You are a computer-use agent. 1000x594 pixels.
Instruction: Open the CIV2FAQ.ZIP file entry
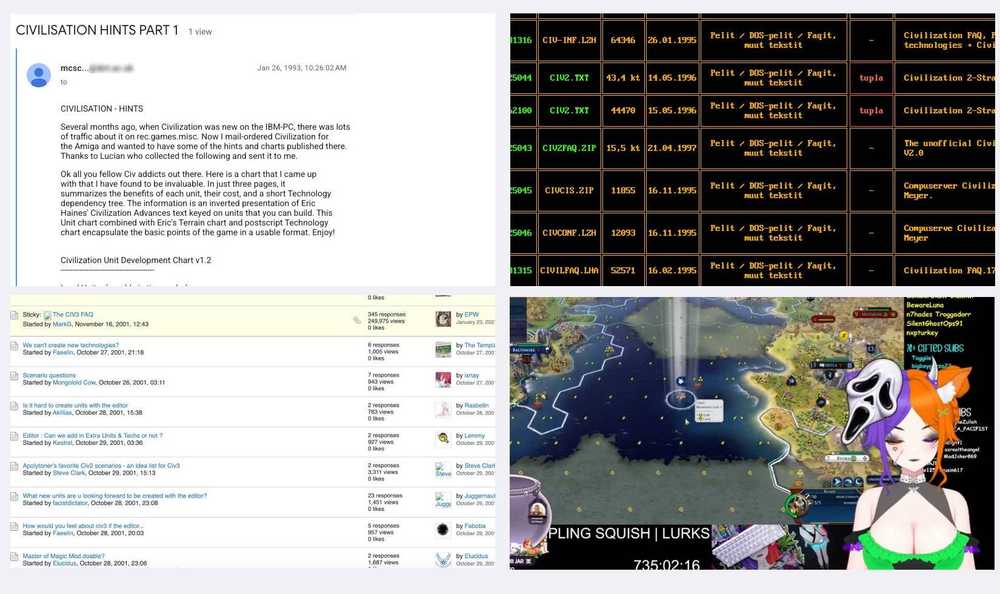[x=569, y=148]
